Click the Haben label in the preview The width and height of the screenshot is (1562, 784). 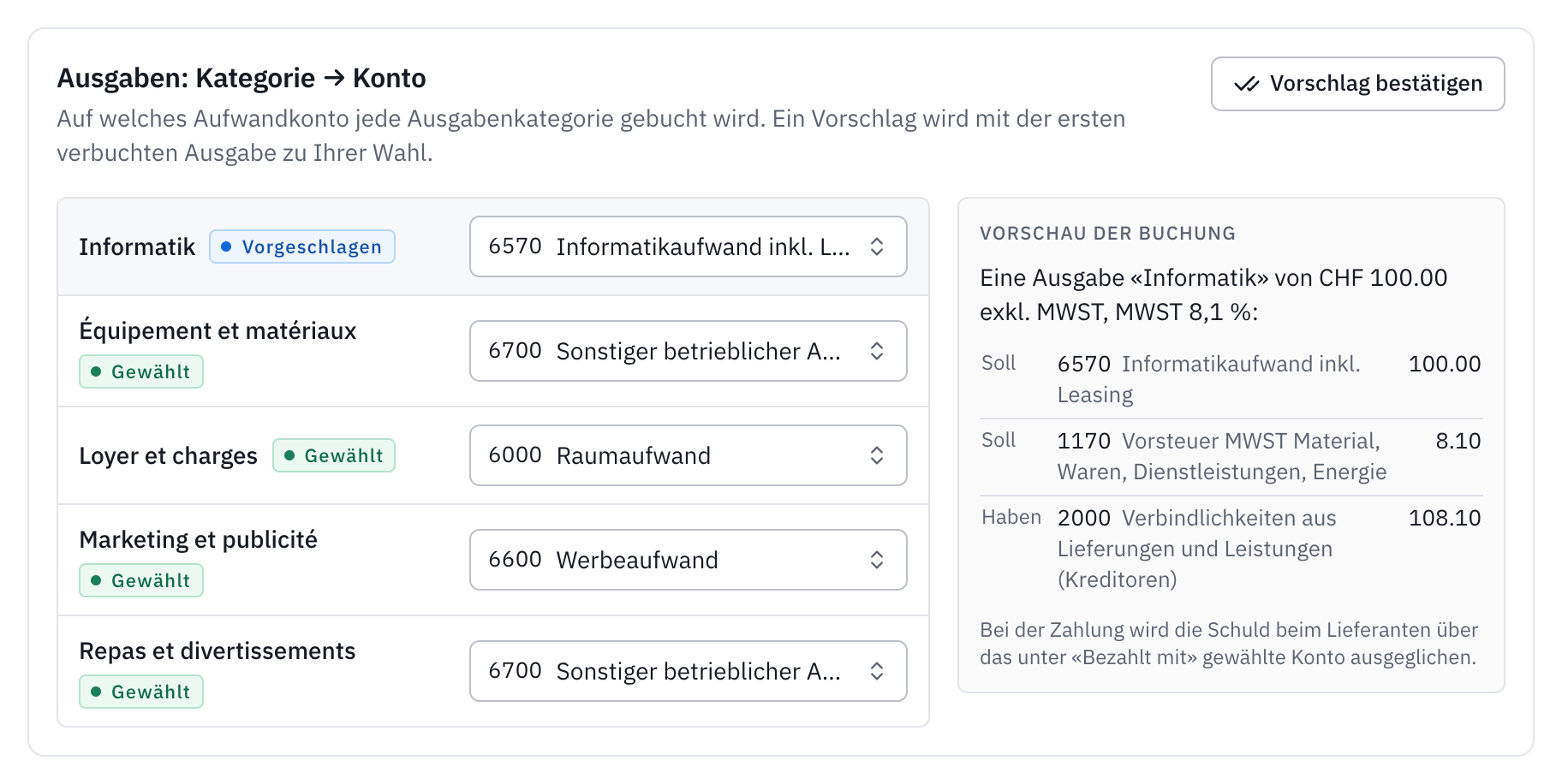click(1011, 517)
